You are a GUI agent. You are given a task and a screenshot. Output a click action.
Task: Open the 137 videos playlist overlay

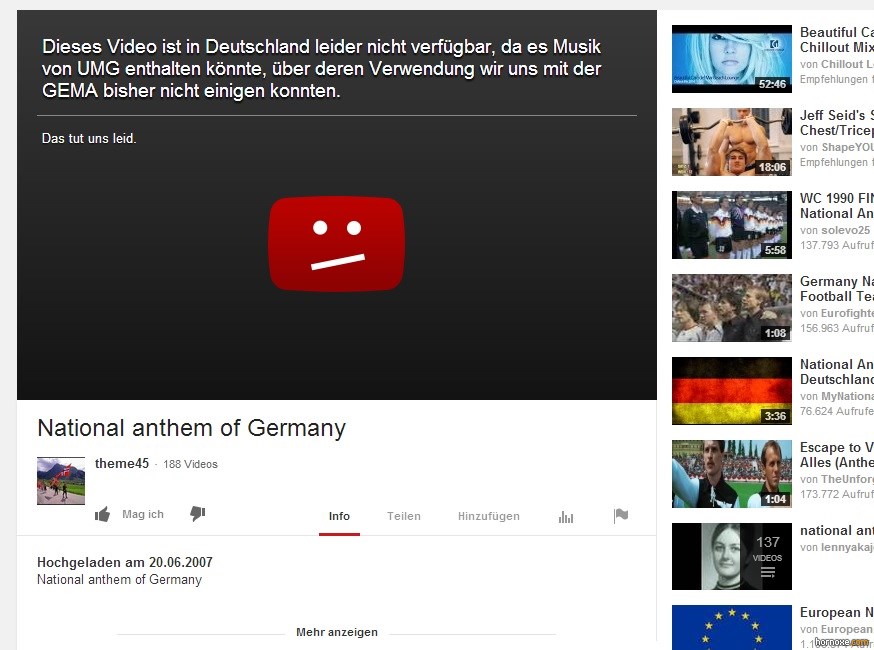click(x=768, y=556)
